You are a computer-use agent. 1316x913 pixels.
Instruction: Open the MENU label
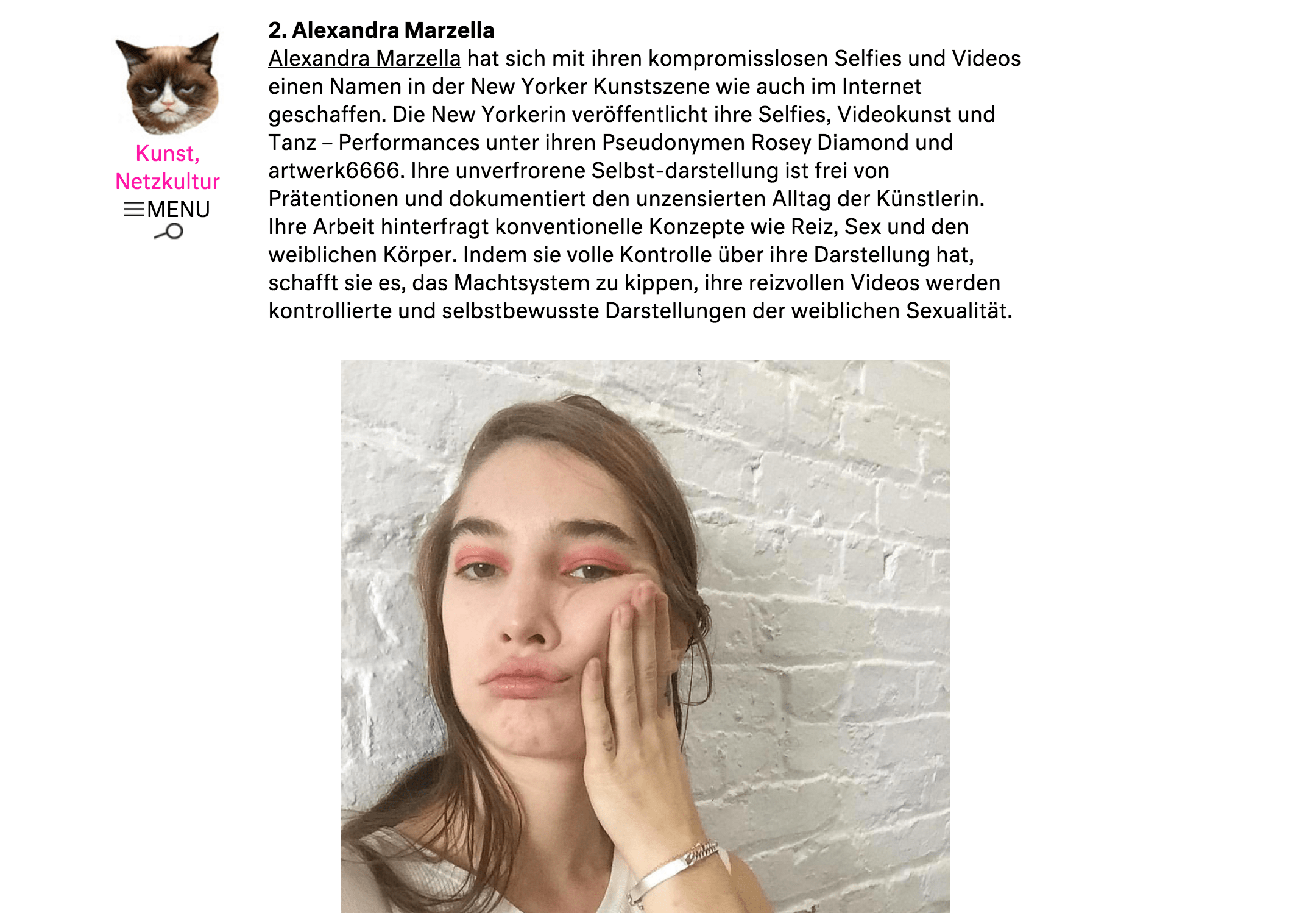[179, 210]
